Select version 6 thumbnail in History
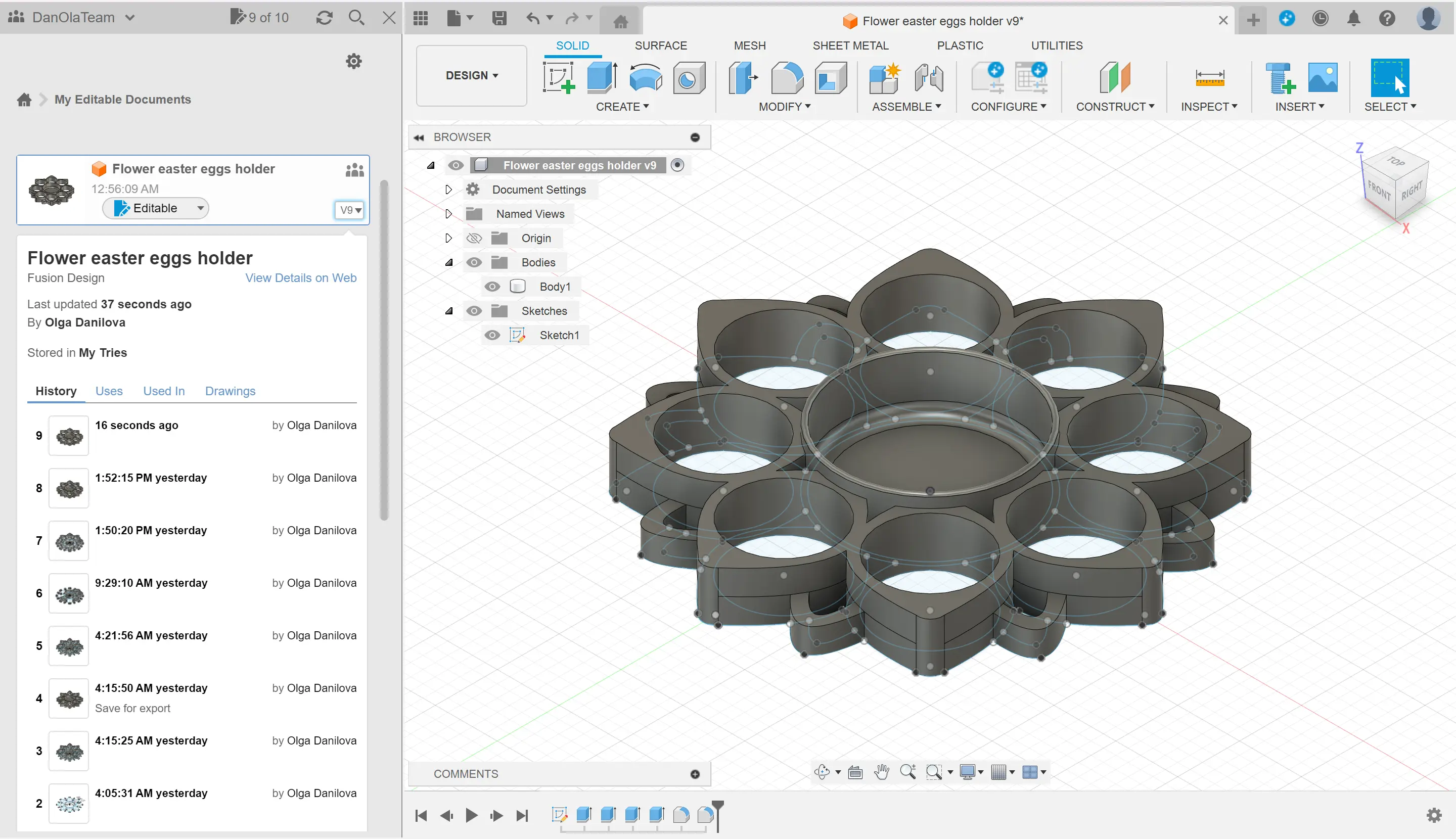 (x=69, y=593)
